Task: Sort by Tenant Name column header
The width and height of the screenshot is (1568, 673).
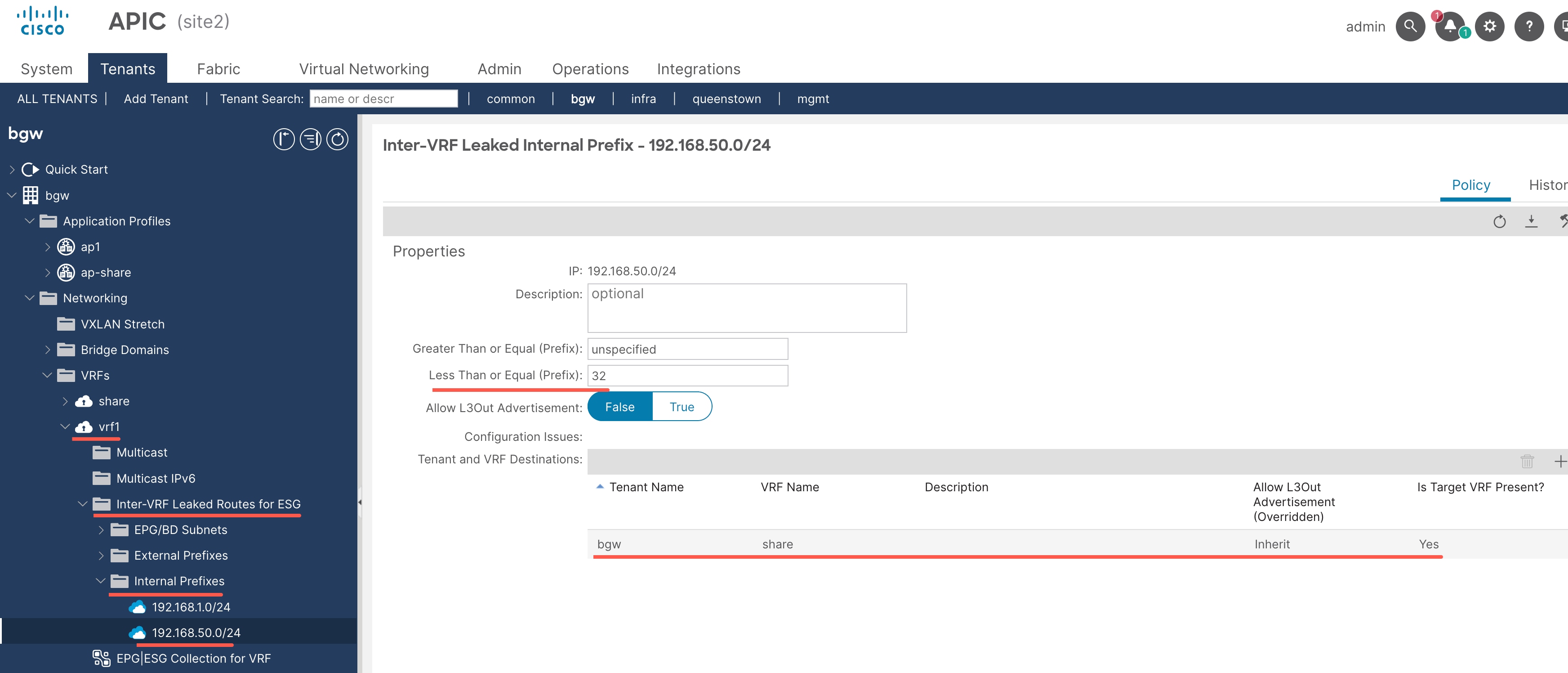Action: pos(646,487)
